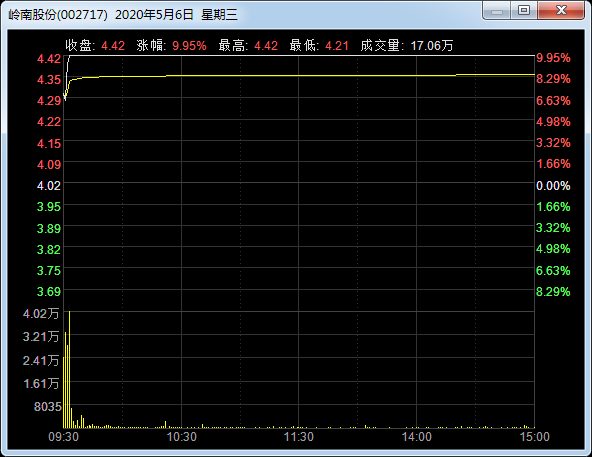Image resolution: width=592 pixels, height=457 pixels.
Task: Click the 4.02 baseline price label
Action: 49,185
